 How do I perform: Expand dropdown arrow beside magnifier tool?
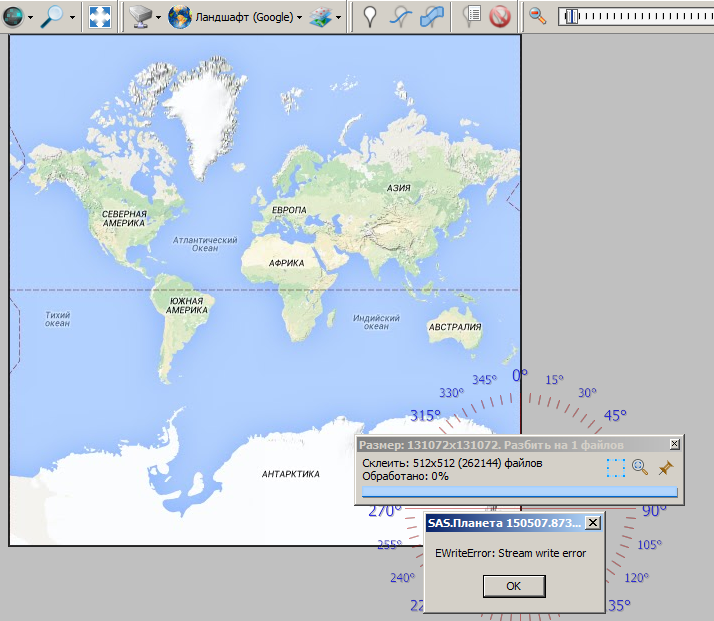[70, 17]
